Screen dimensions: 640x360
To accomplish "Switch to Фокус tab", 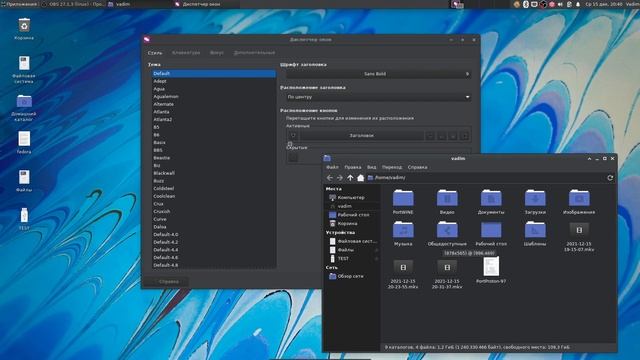I will click(x=217, y=53).
